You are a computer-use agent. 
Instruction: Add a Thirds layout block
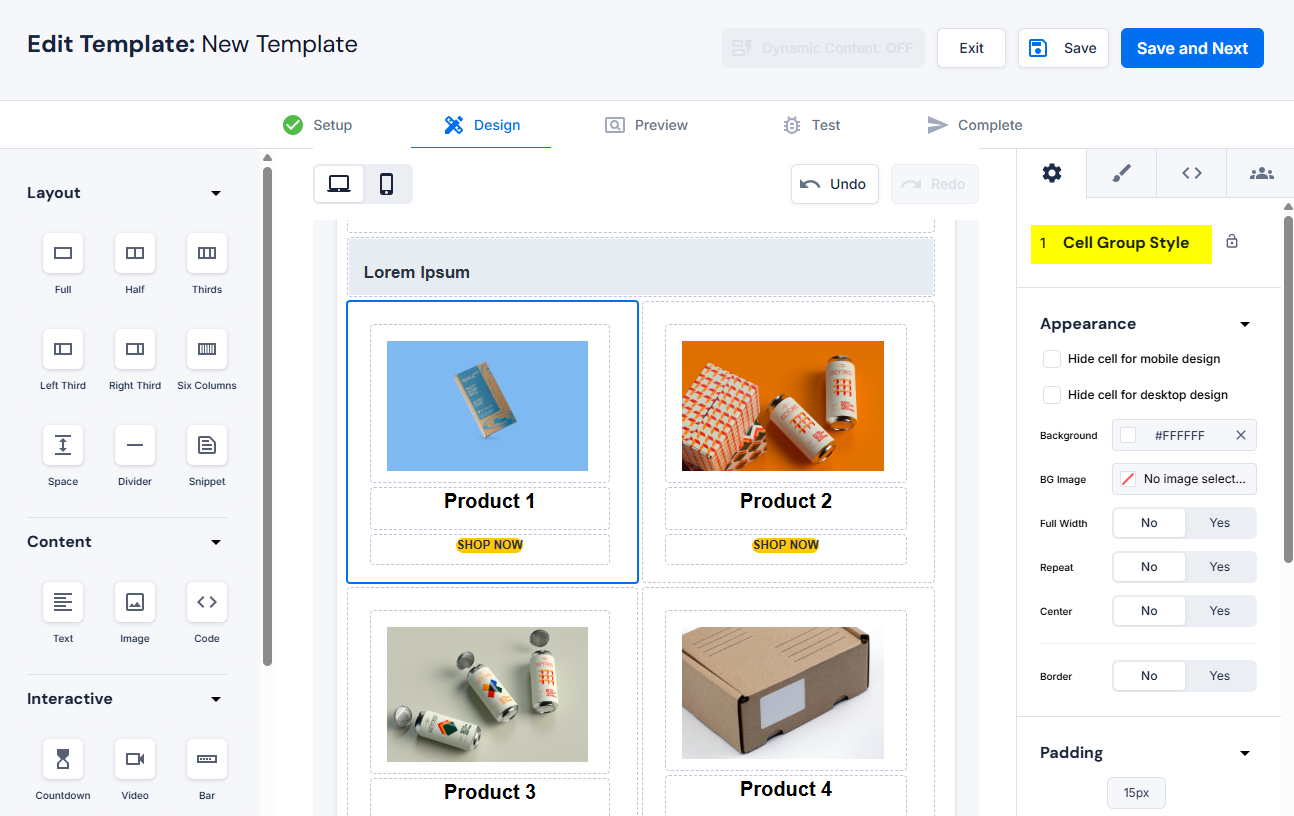pyautogui.click(x=207, y=254)
